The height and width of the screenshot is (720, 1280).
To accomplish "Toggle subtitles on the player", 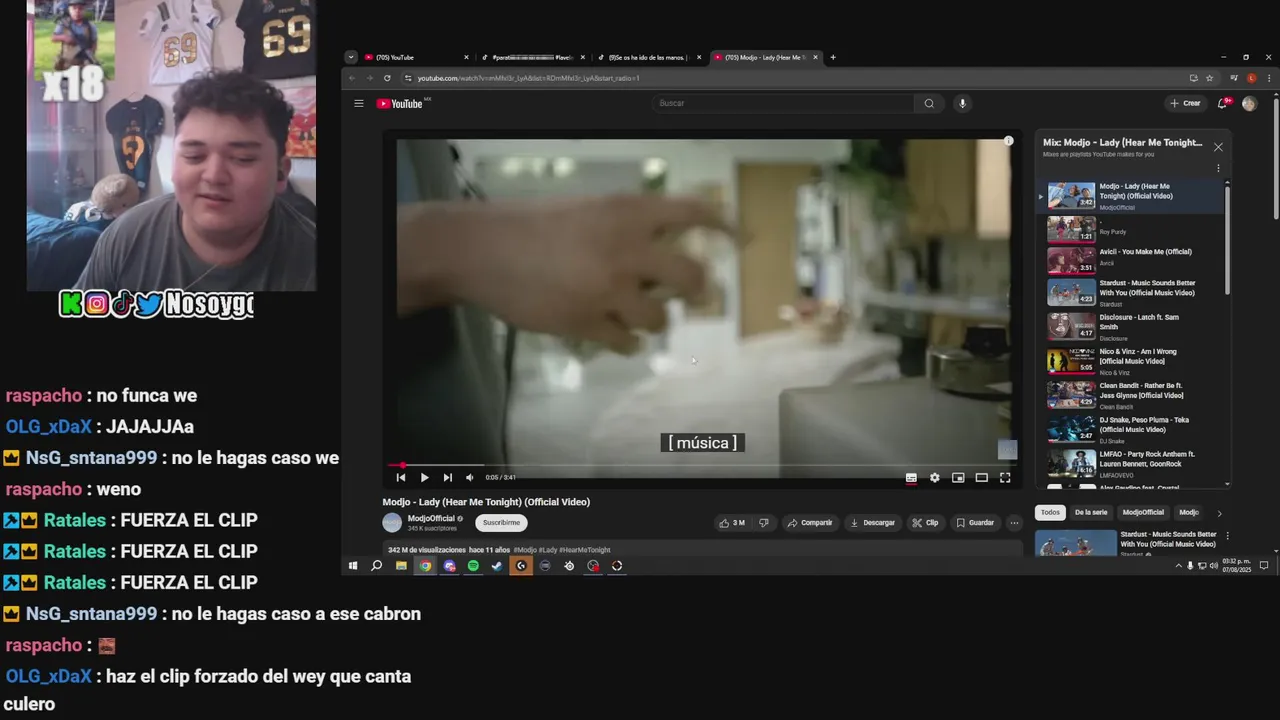I will point(911,477).
